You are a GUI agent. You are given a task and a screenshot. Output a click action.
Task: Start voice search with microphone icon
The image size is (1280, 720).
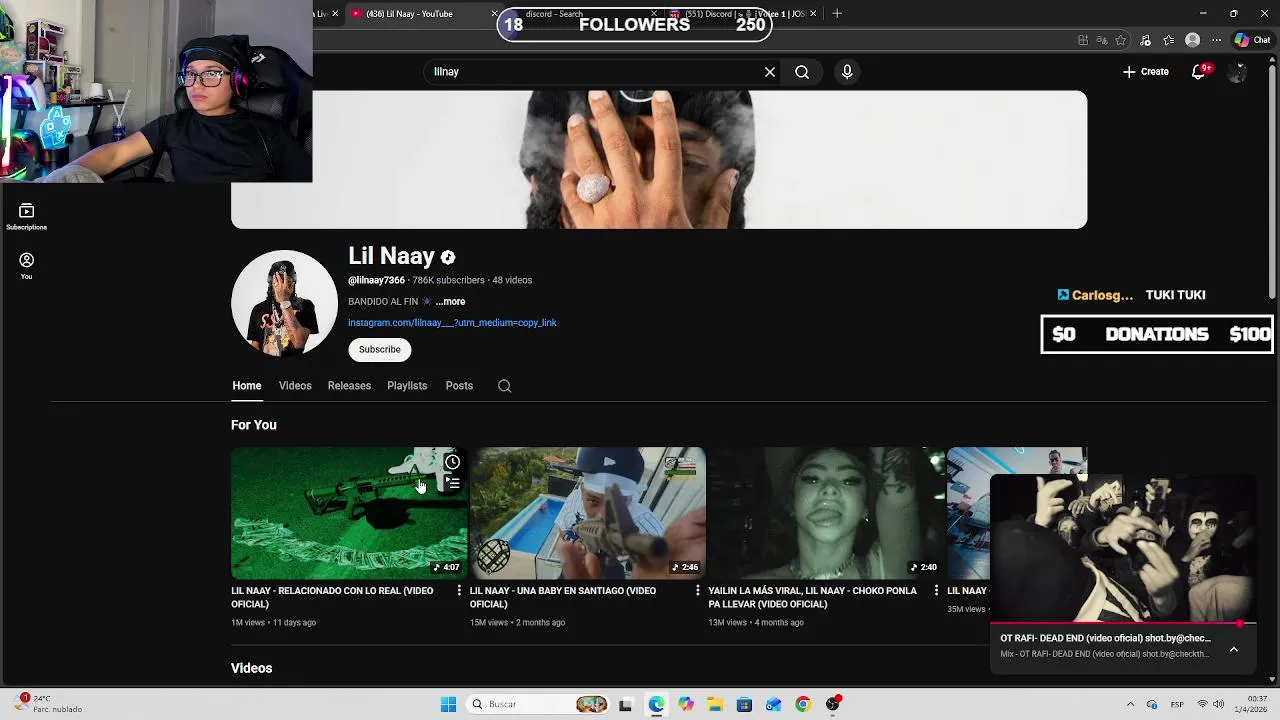[x=847, y=72]
